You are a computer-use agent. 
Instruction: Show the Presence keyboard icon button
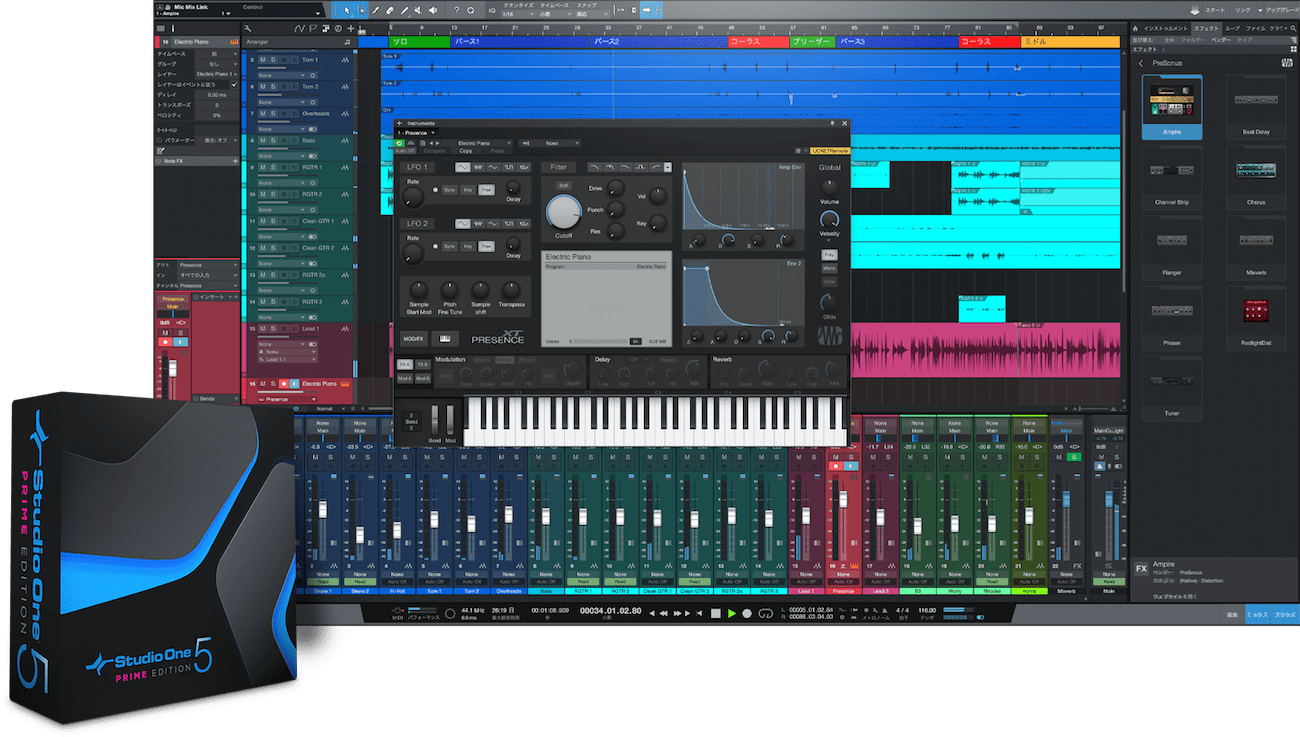pos(445,339)
